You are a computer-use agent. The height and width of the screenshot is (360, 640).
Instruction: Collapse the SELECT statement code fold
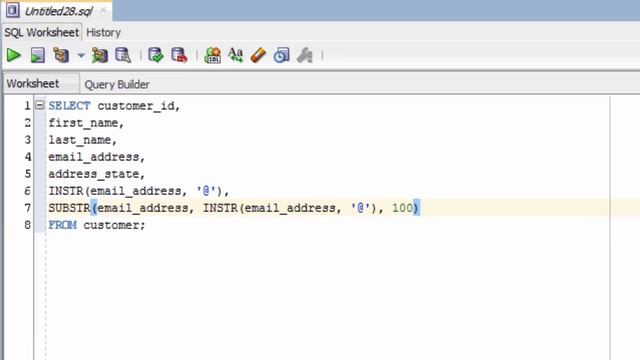click(x=40, y=105)
